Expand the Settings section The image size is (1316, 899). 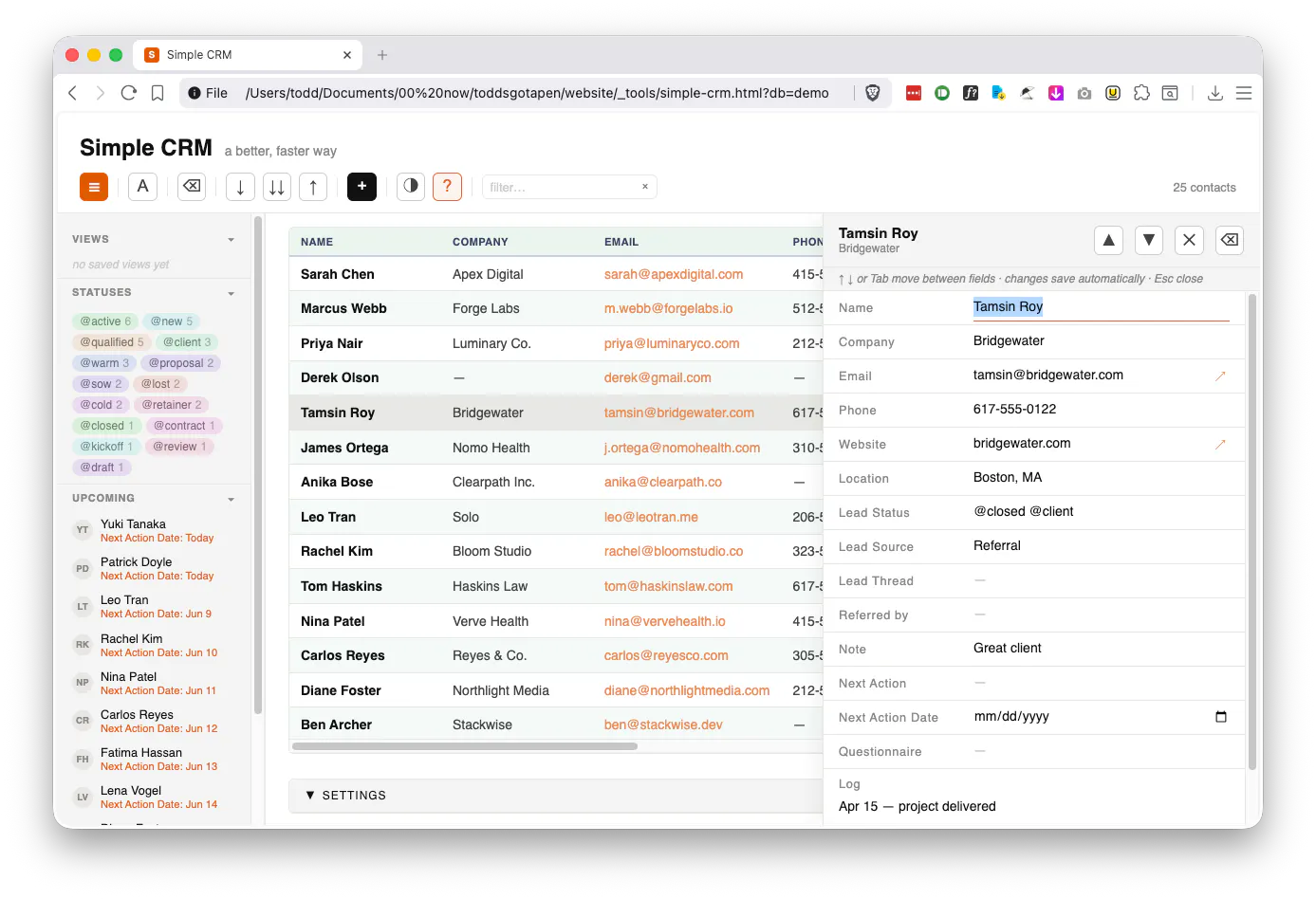[x=556, y=796]
